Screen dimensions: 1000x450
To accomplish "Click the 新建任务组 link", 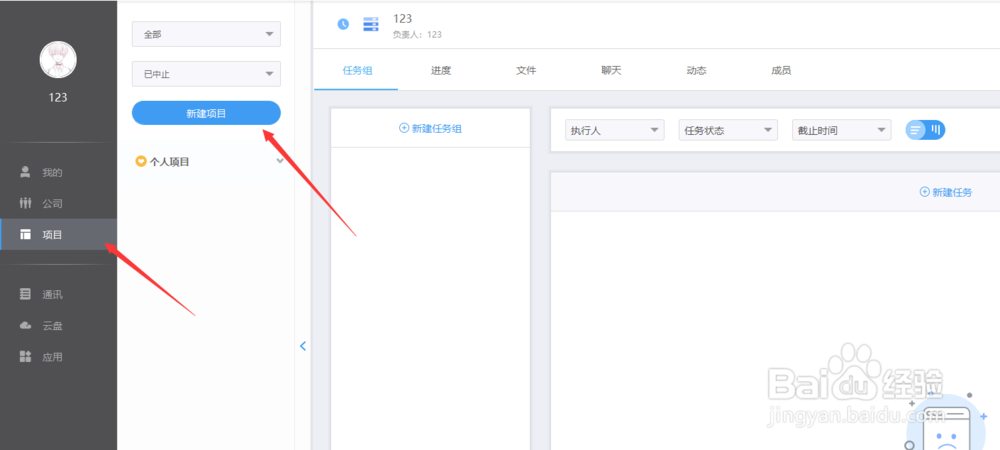I will click(x=430, y=128).
